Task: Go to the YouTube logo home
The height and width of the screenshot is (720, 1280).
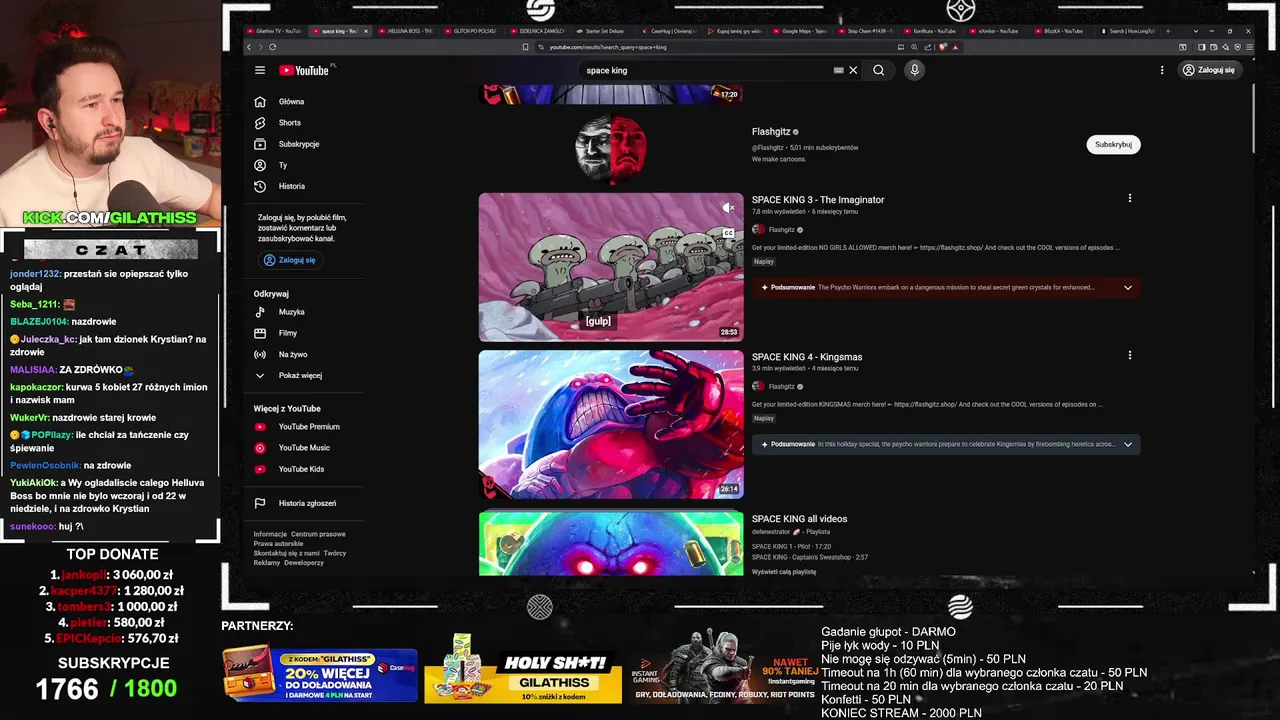Action: 304,70
